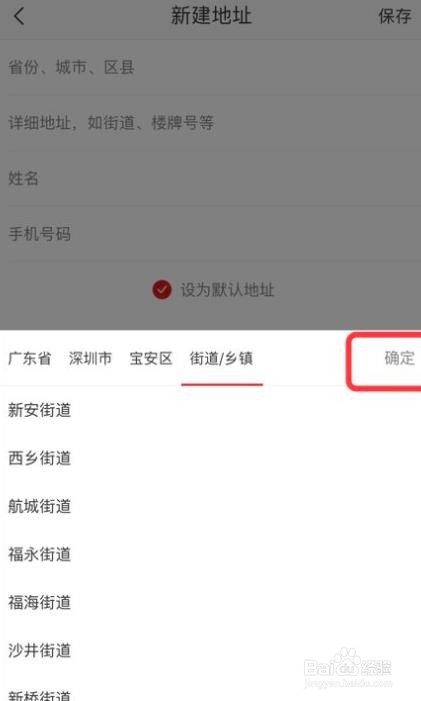Open 省份、城市、区县 region selector field

[210, 68]
